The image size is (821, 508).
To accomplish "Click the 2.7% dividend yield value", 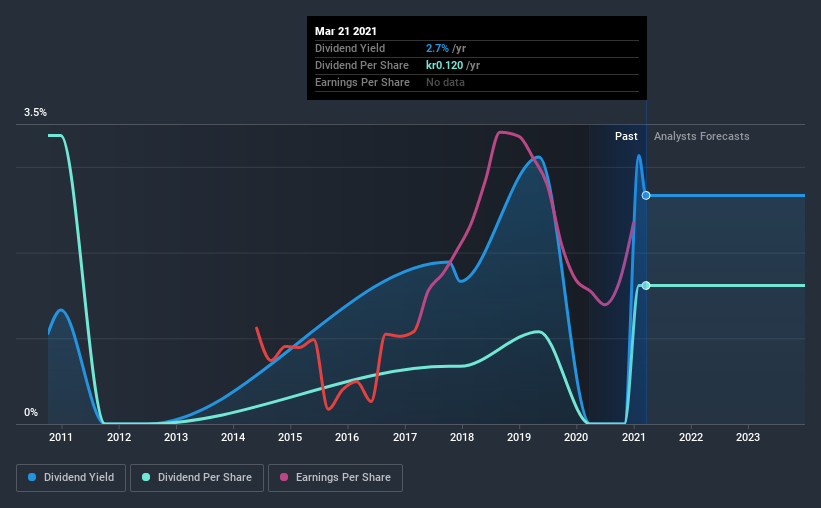I will pos(437,48).
